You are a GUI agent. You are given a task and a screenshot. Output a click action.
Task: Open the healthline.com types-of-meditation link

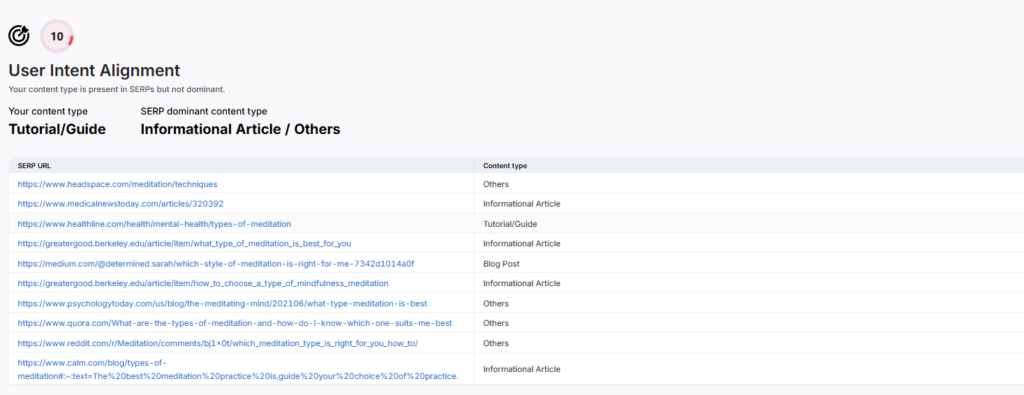[x=154, y=224]
